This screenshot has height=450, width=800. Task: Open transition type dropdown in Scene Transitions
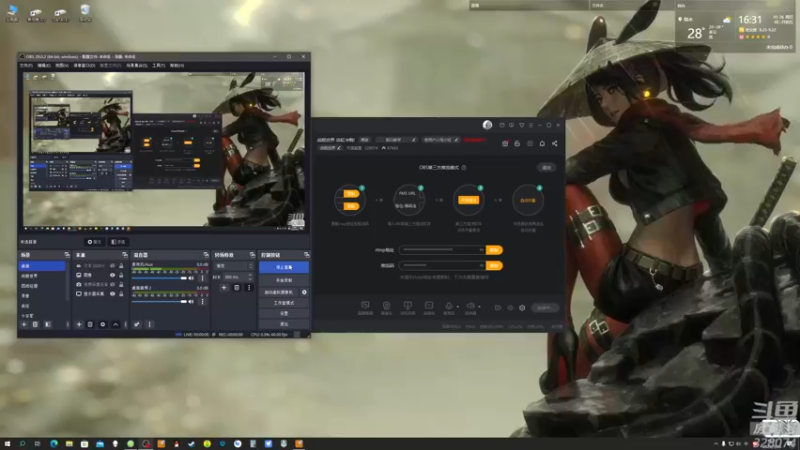[234, 266]
